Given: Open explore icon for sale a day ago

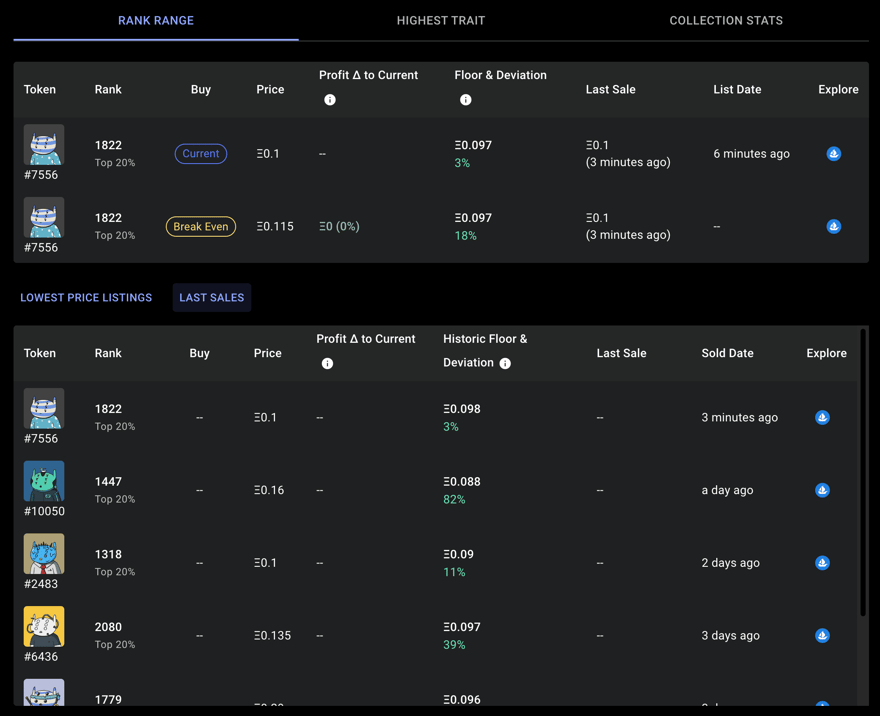Looking at the screenshot, I should [x=822, y=490].
